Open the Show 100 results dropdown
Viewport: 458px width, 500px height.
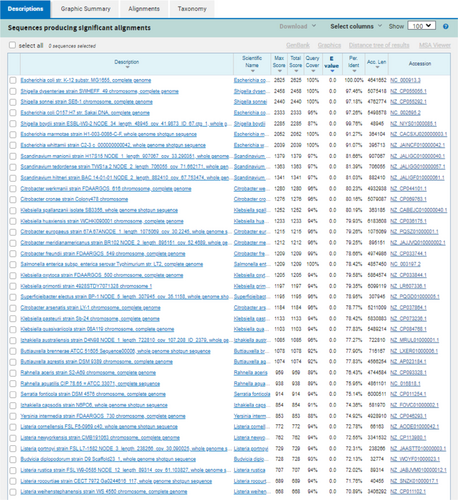(421, 26)
